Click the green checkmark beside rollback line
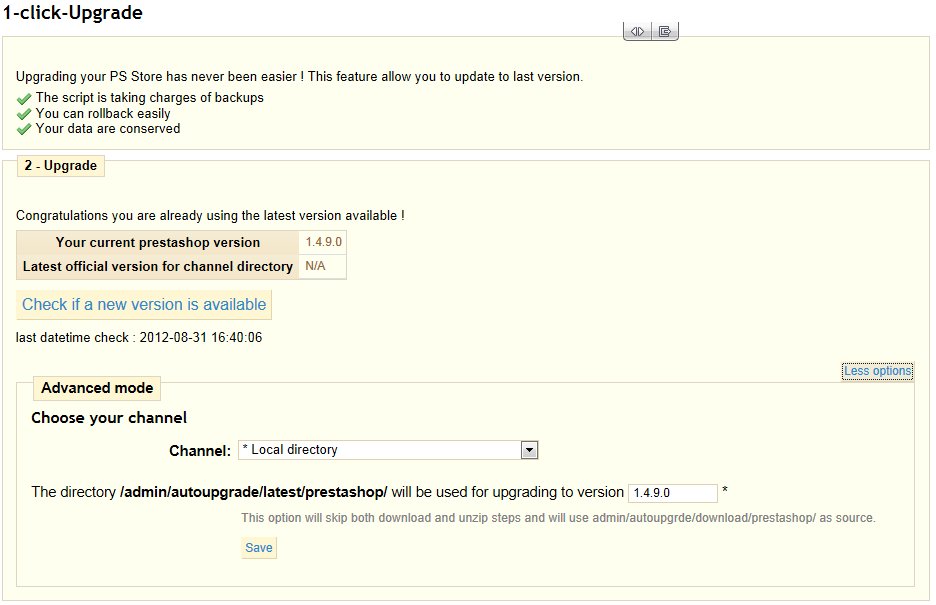936x605 pixels. point(24,114)
